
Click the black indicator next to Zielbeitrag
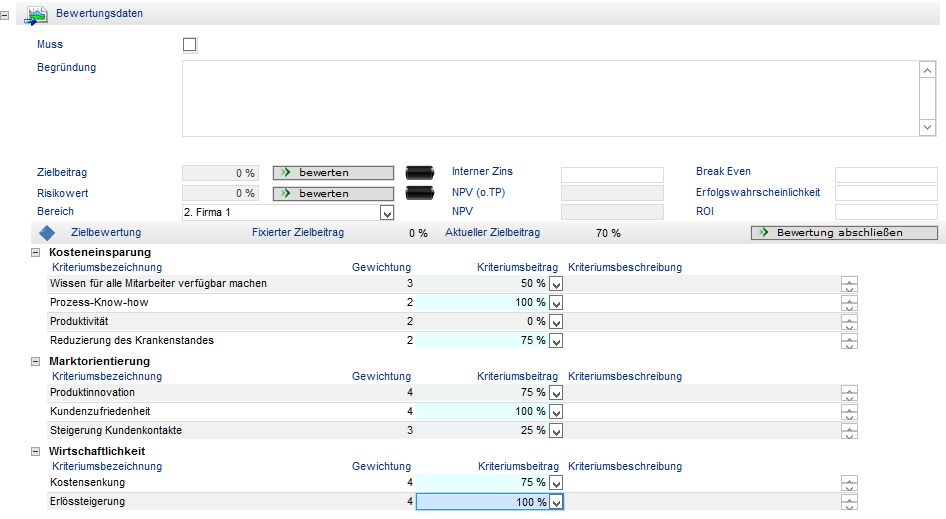click(x=420, y=173)
